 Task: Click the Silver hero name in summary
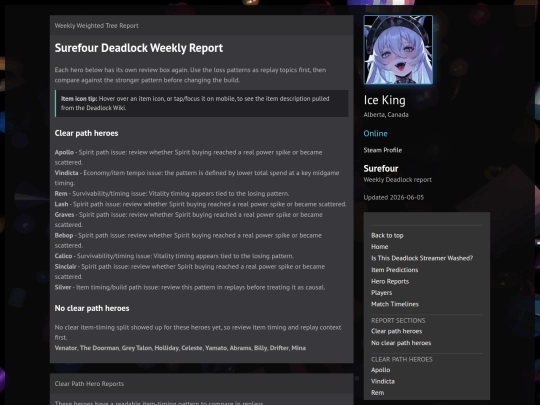point(63,287)
